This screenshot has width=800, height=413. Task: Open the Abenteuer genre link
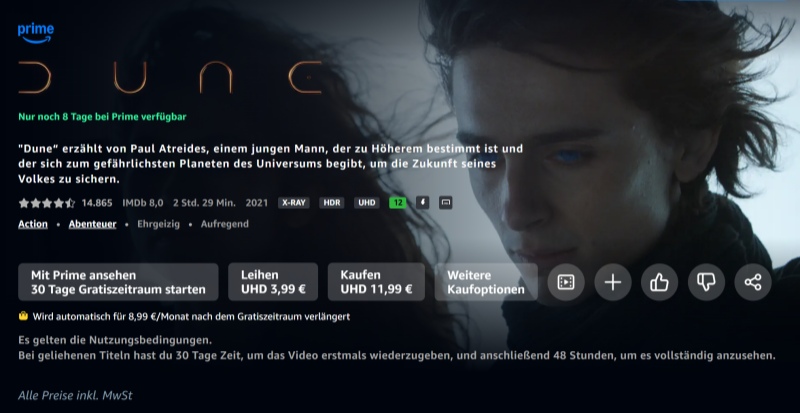coord(92,224)
